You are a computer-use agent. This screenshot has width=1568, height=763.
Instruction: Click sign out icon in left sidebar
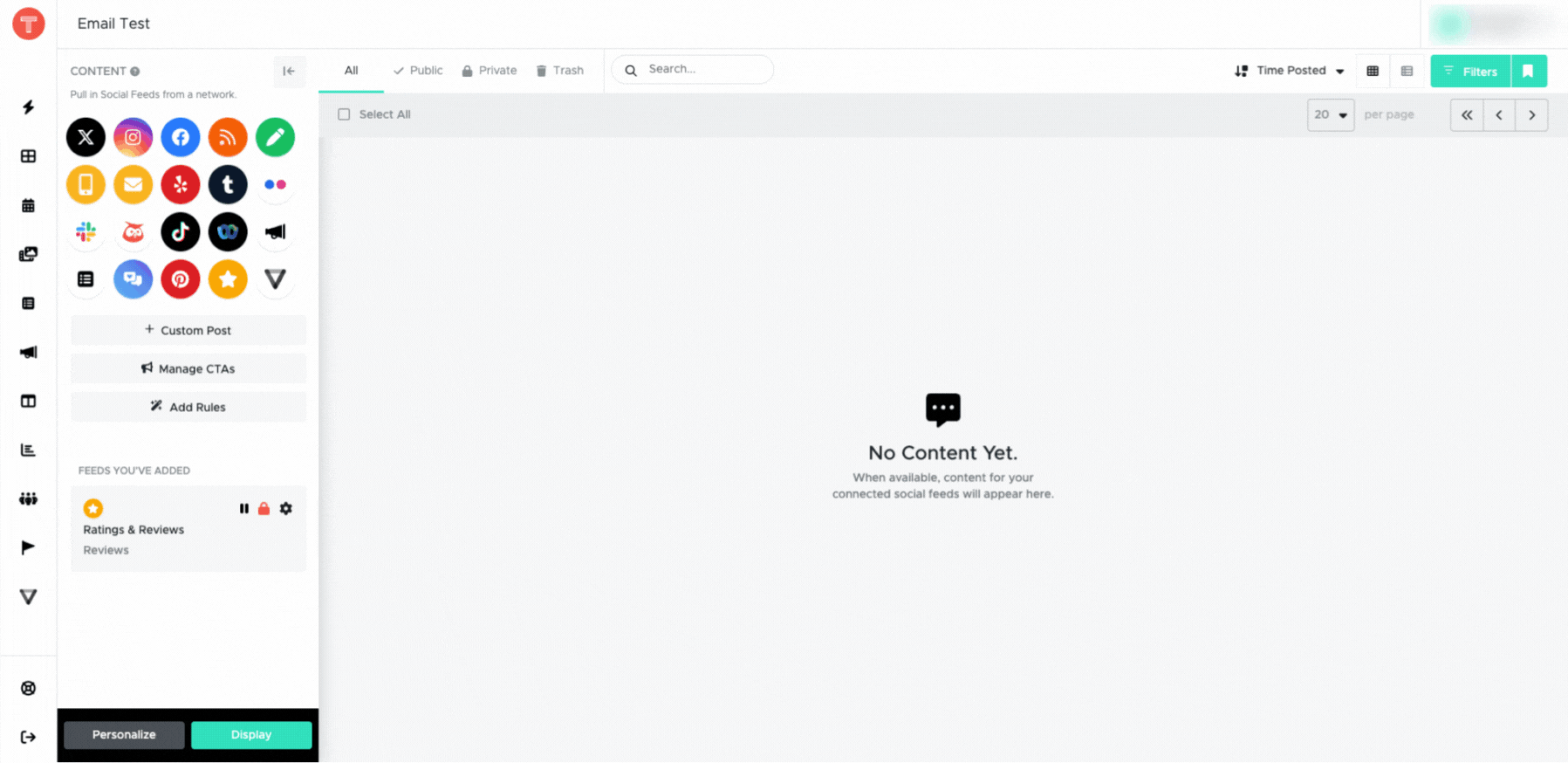pyautogui.click(x=28, y=737)
